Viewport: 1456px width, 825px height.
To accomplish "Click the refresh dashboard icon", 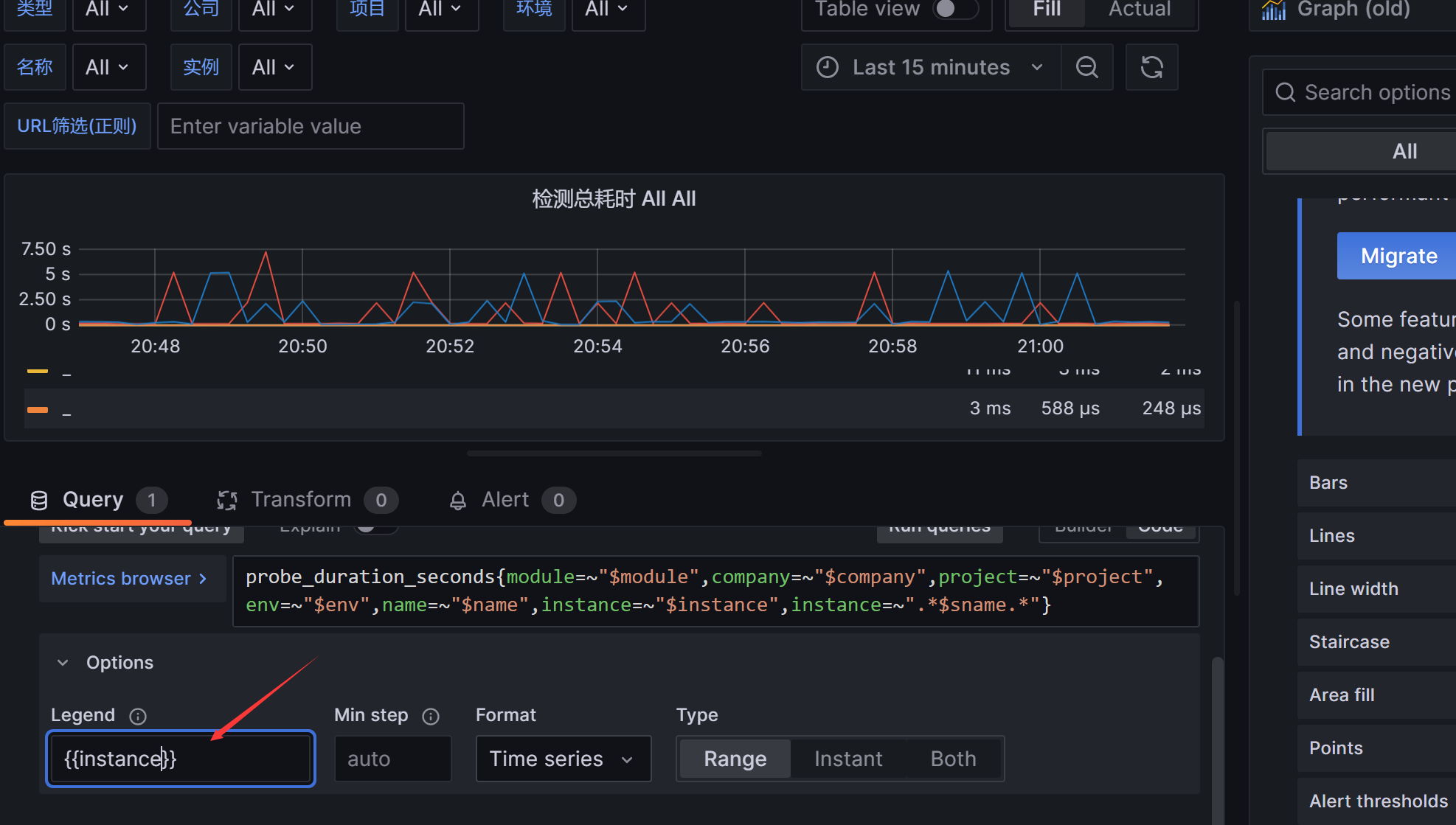I will (1151, 67).
